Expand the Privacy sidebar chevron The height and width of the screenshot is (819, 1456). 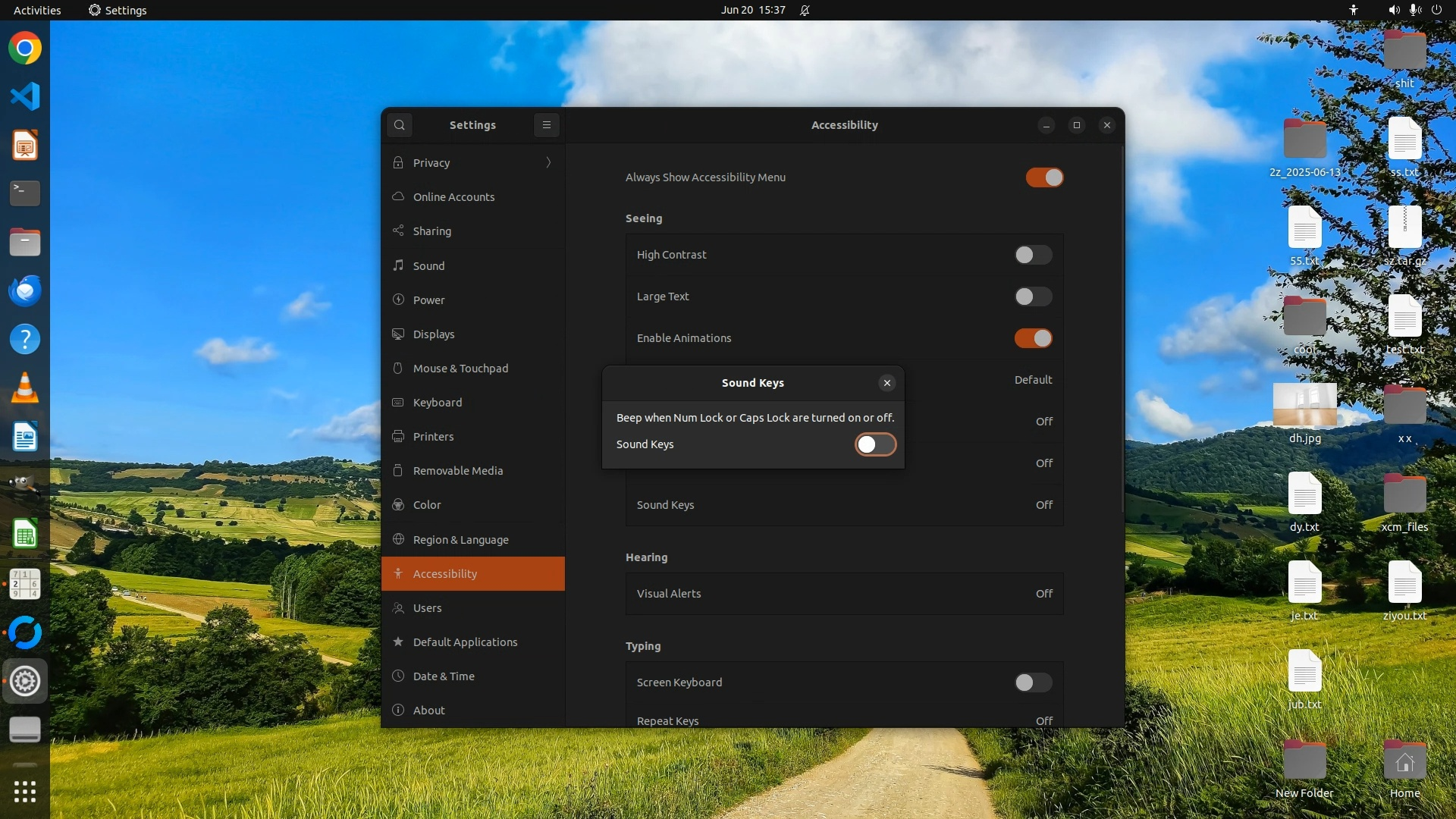tap(548, 163)
